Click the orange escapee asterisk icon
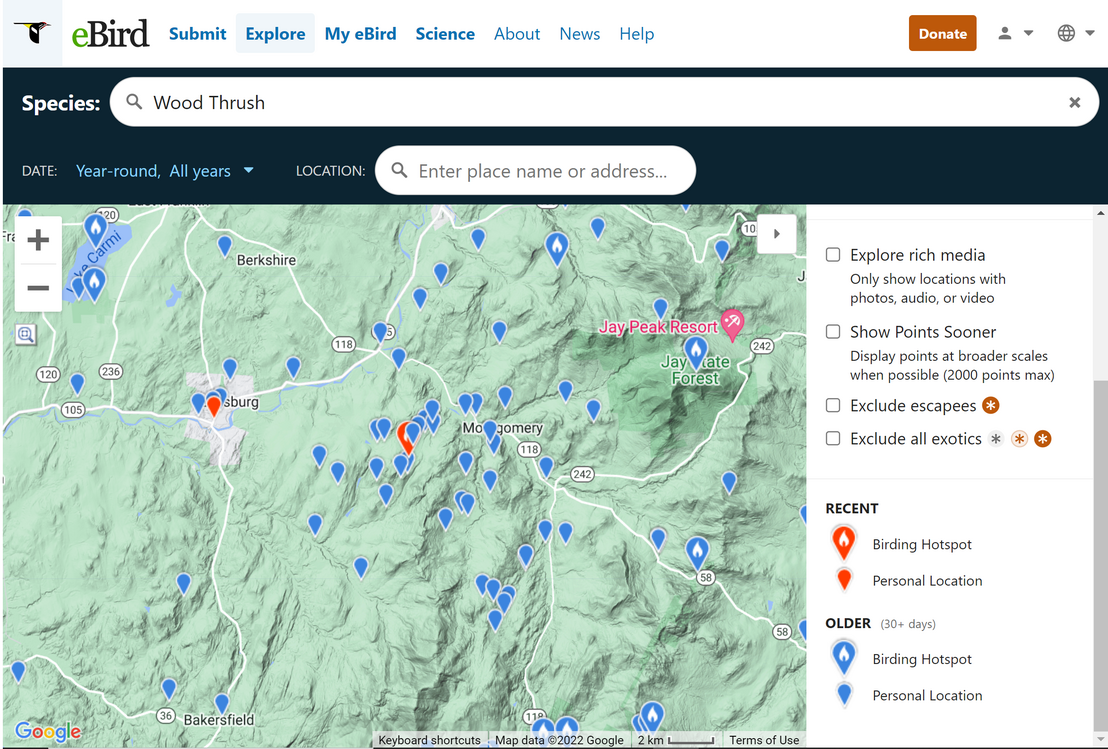Viewport: 1108px width, 749px height. [991, 406]
